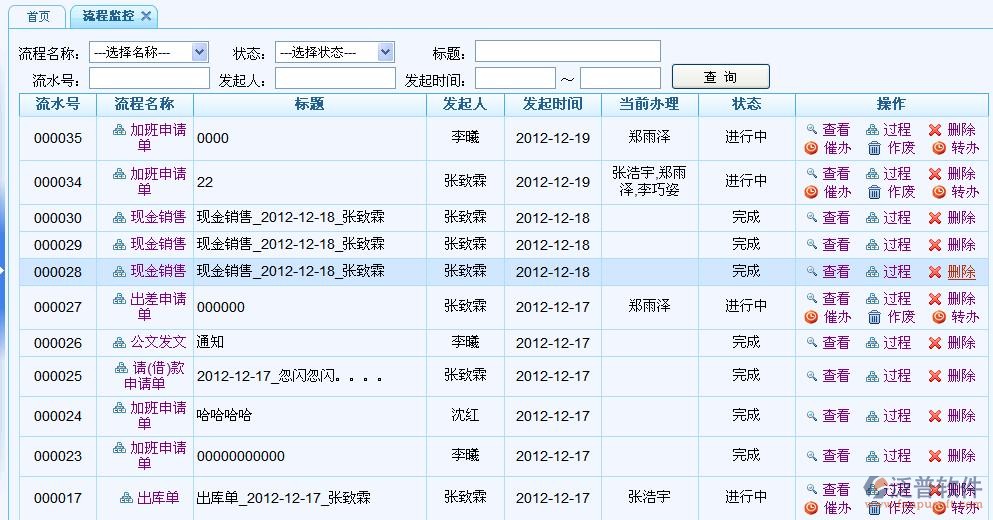The width and height of the screenshot is (993, 520).
Task: Click the 转办 icon for row 000035
Action: (939, 148)
